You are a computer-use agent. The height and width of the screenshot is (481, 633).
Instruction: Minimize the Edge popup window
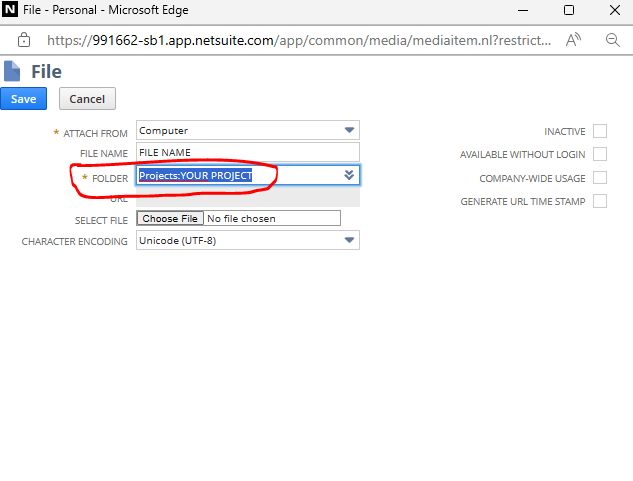pyautogui.click(x=521, y=10)
